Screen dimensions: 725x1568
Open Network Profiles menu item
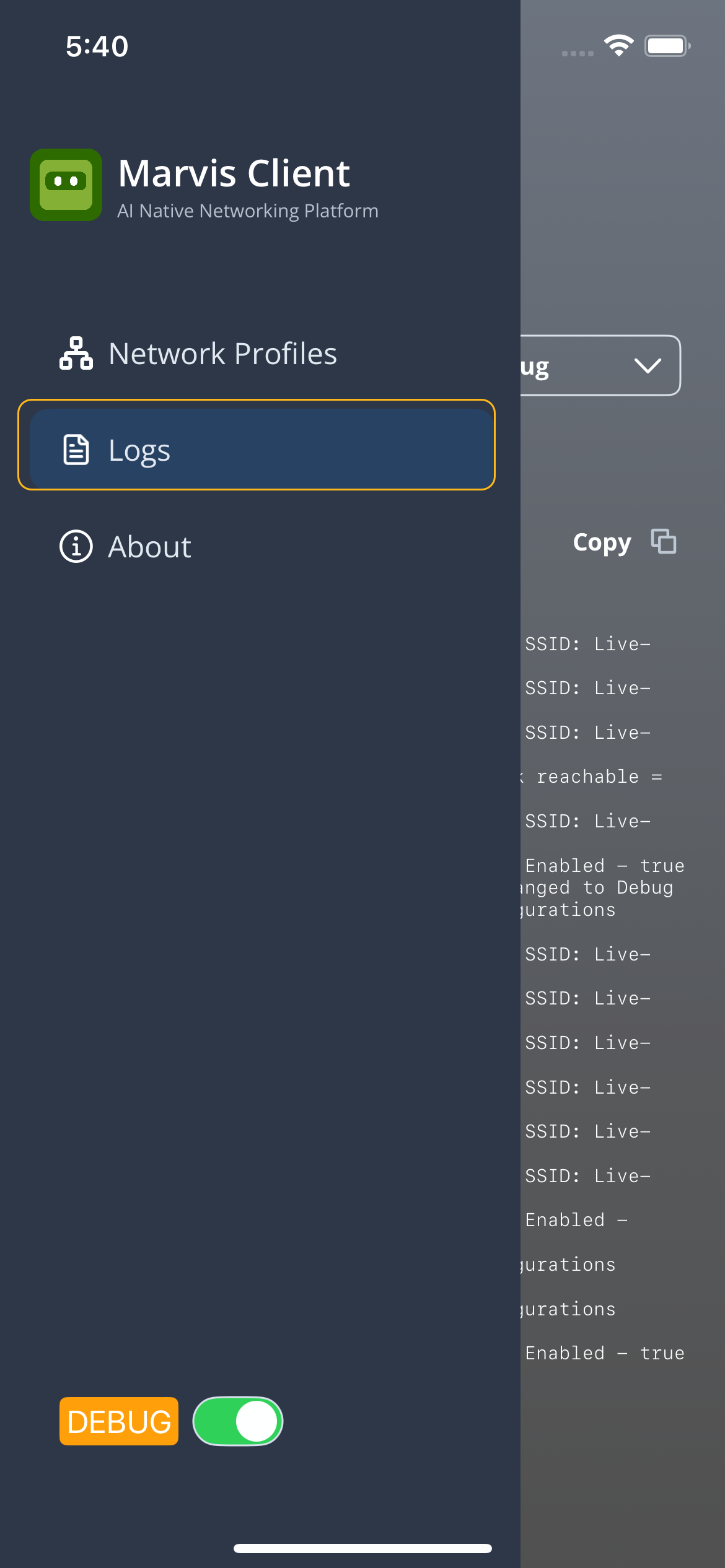(222, 354)
